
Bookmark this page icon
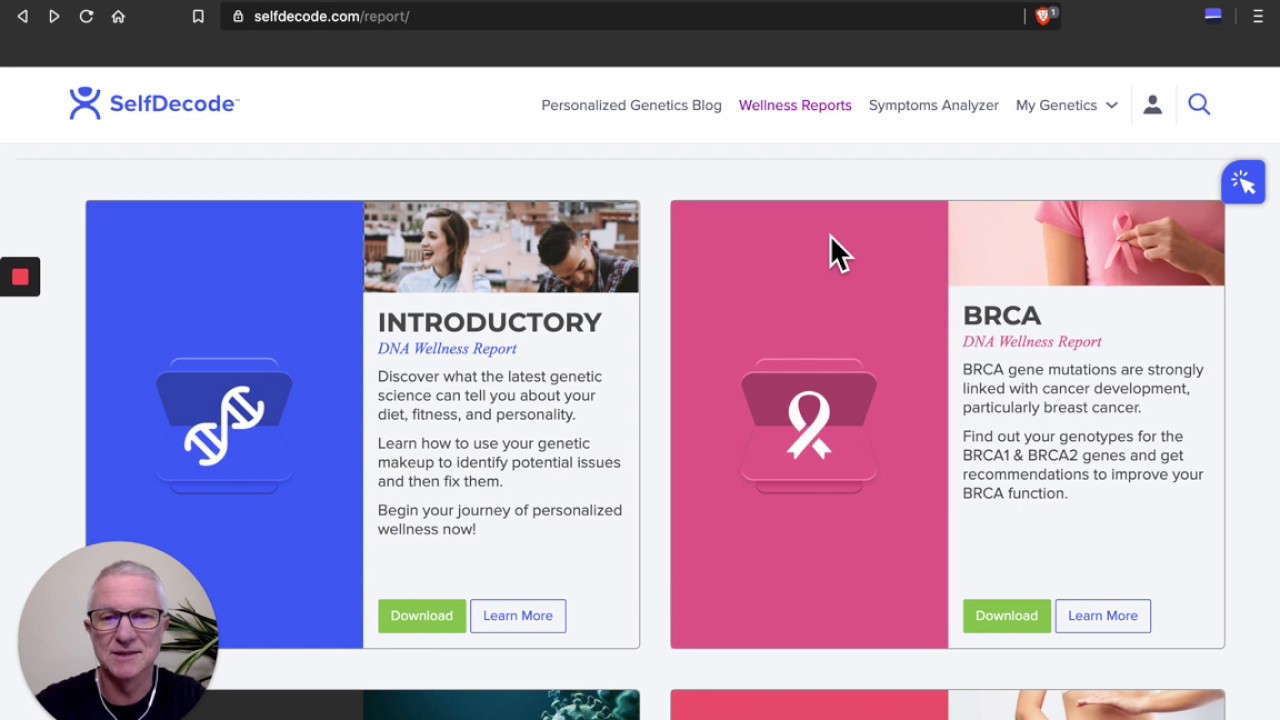pos(198,16)
